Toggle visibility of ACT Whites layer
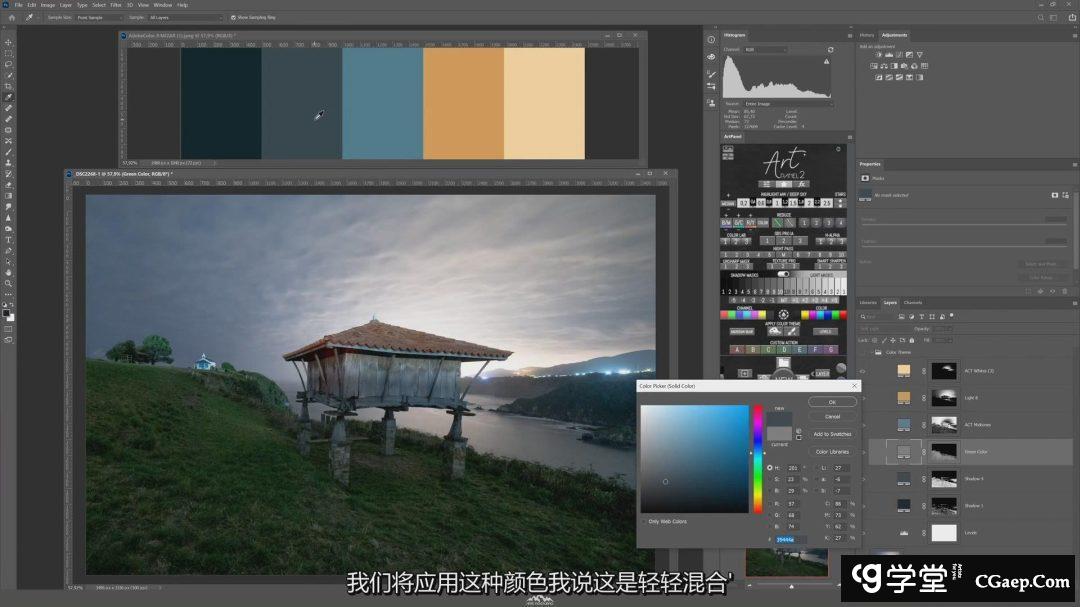 point(862,370)
